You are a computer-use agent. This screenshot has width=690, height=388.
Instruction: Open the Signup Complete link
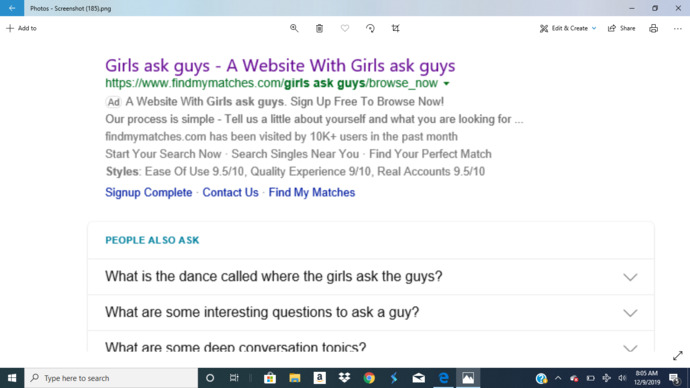click(149, 192)
